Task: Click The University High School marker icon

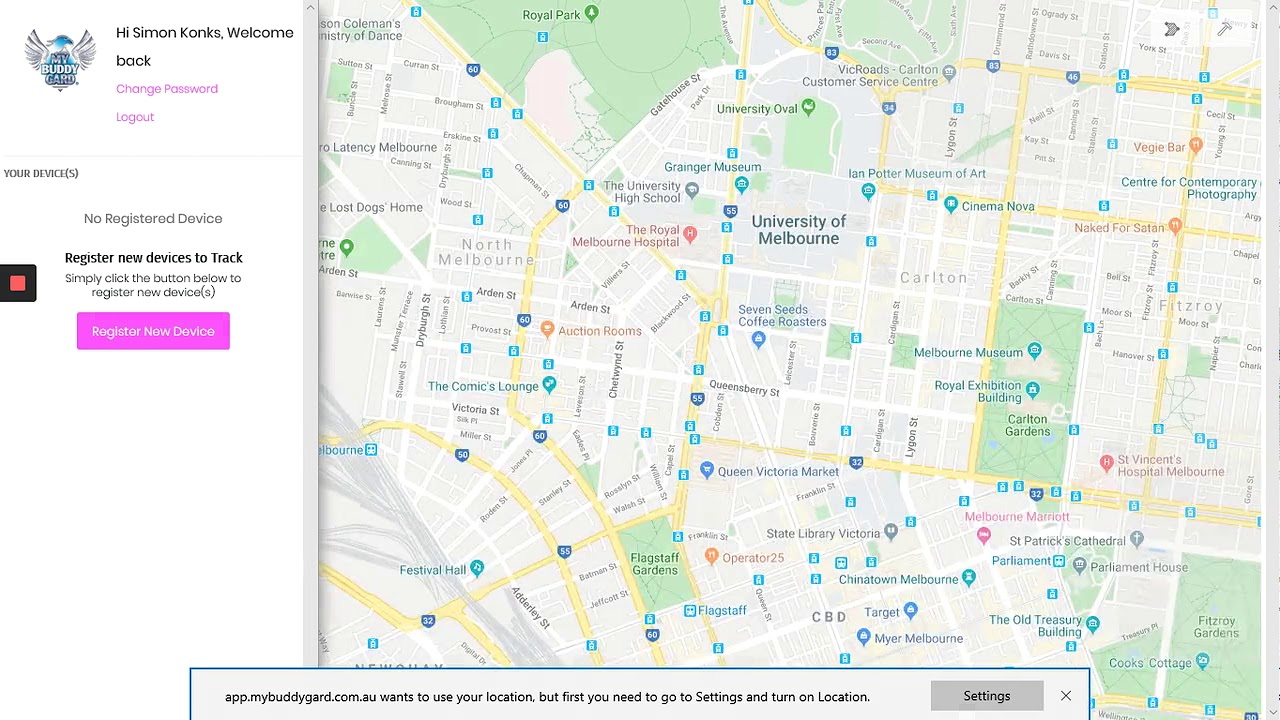Action: point(691,188)
